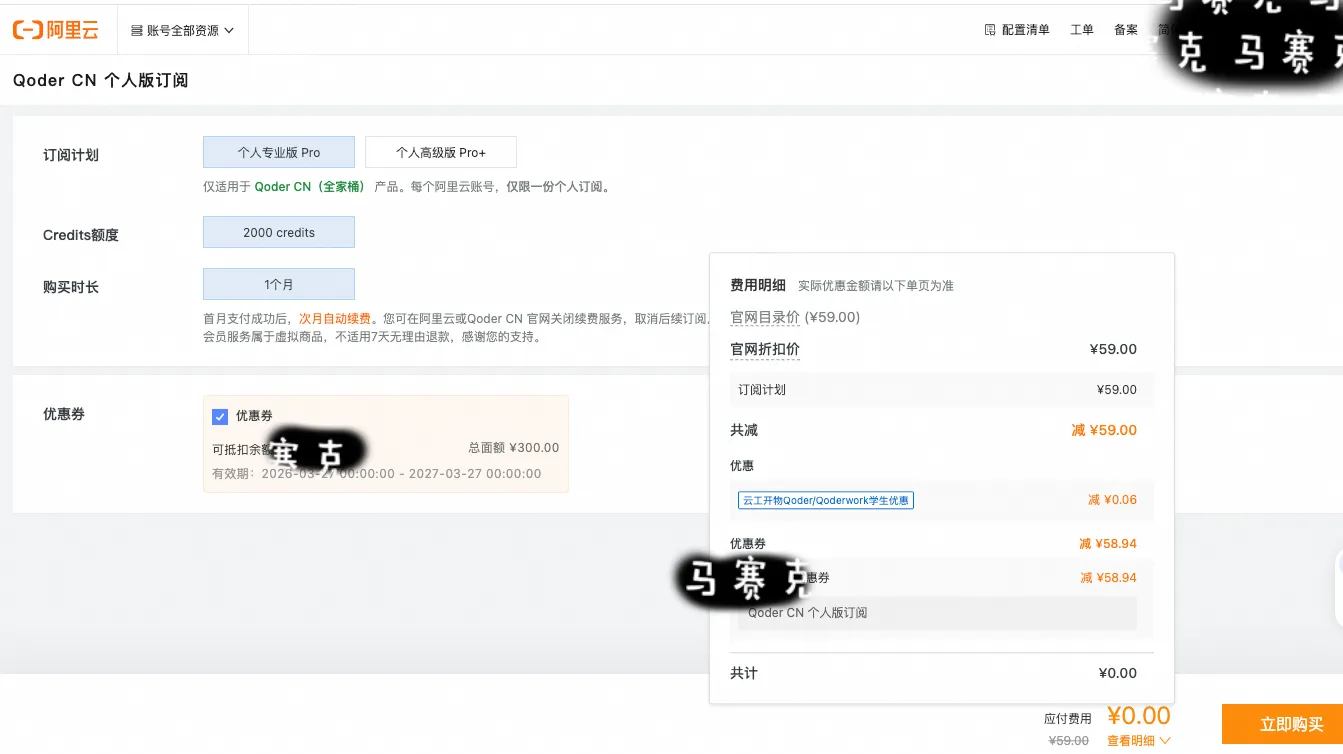Click the 减 ¥0.06 discount amount
Image resolution: width=1343 pixels, height=754 pixels.
[x=1112, y=500]
